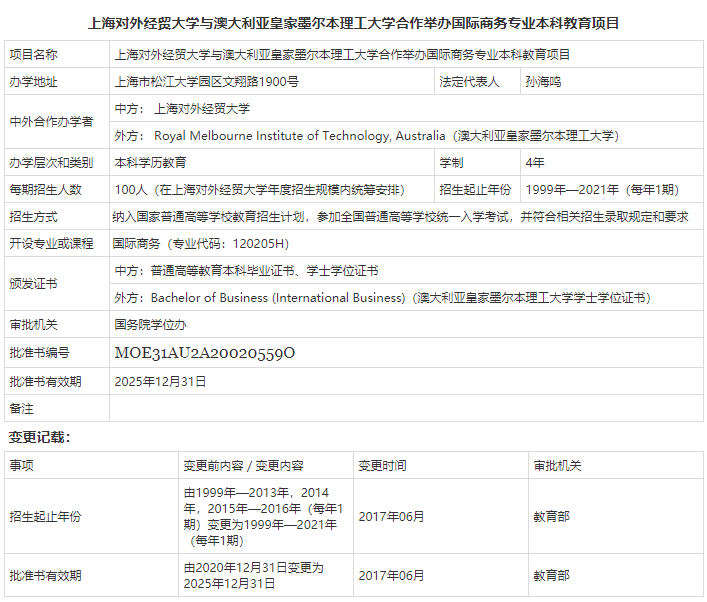Click the 国际商务 (专业代码: 120205H) value
Image resolution: width=707 pixels, height=602 pixels.
click(x=201, y=244)
